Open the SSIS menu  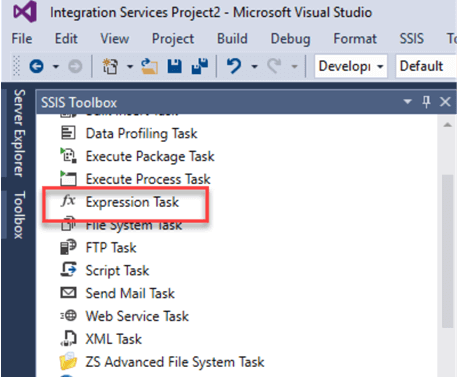[412, 39]
